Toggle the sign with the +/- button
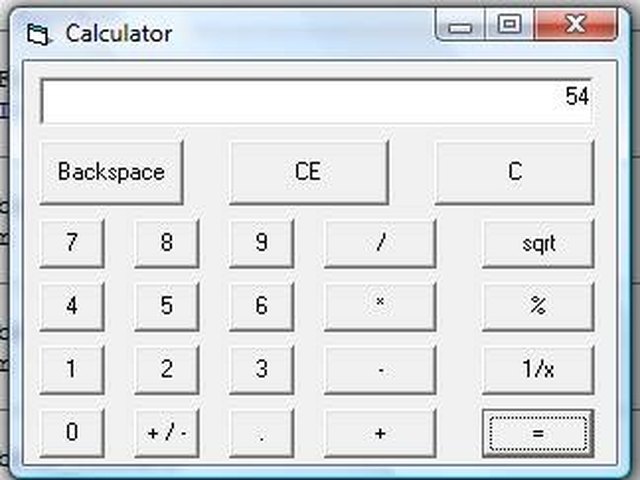Screen dimensions: 640x480 167,433
